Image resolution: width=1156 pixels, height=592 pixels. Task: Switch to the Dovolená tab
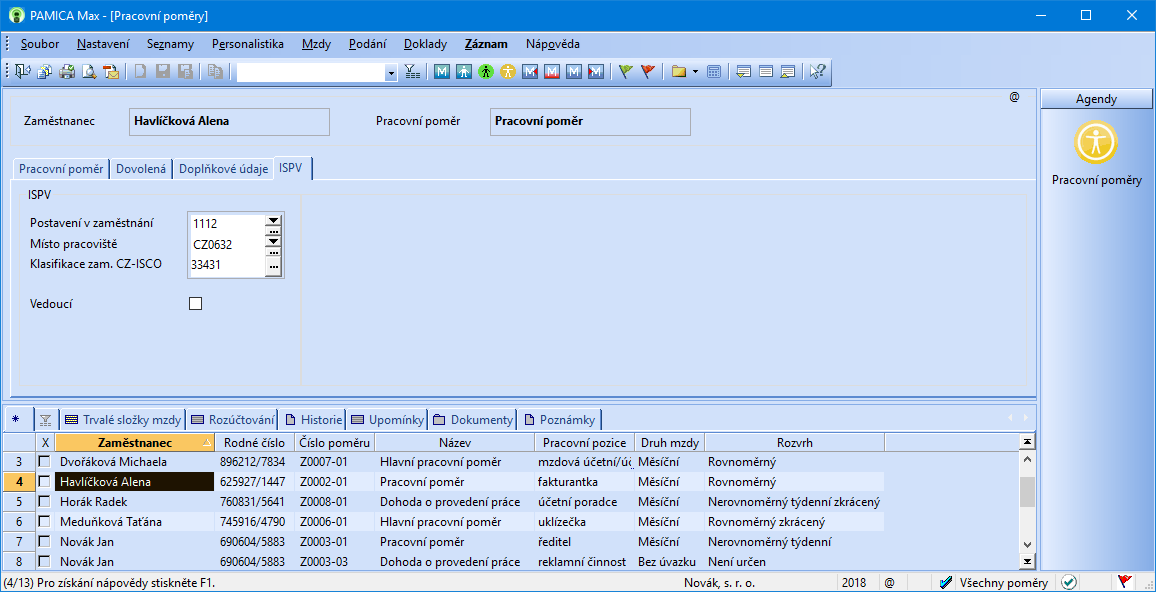[x=141, y=168]
